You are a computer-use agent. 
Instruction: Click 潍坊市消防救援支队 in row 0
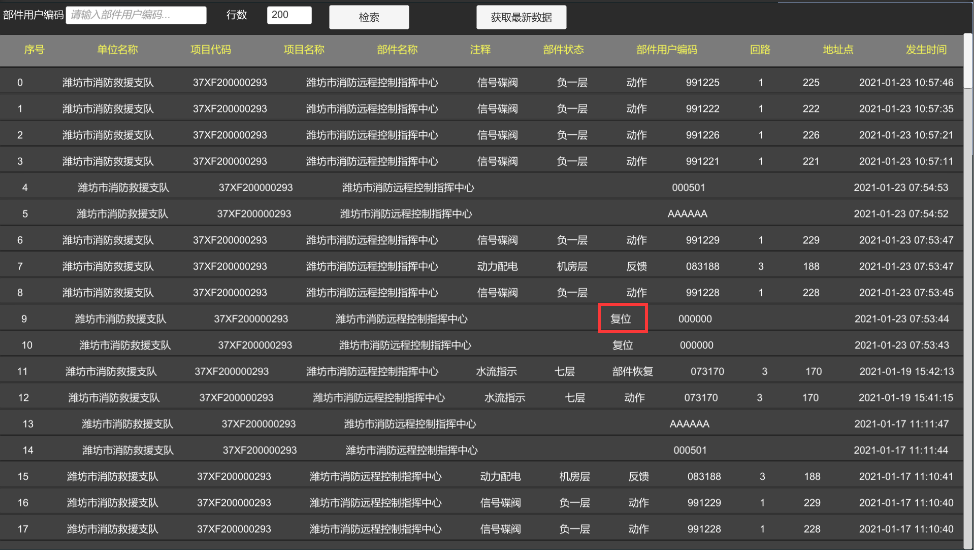(x=108, y=83)
